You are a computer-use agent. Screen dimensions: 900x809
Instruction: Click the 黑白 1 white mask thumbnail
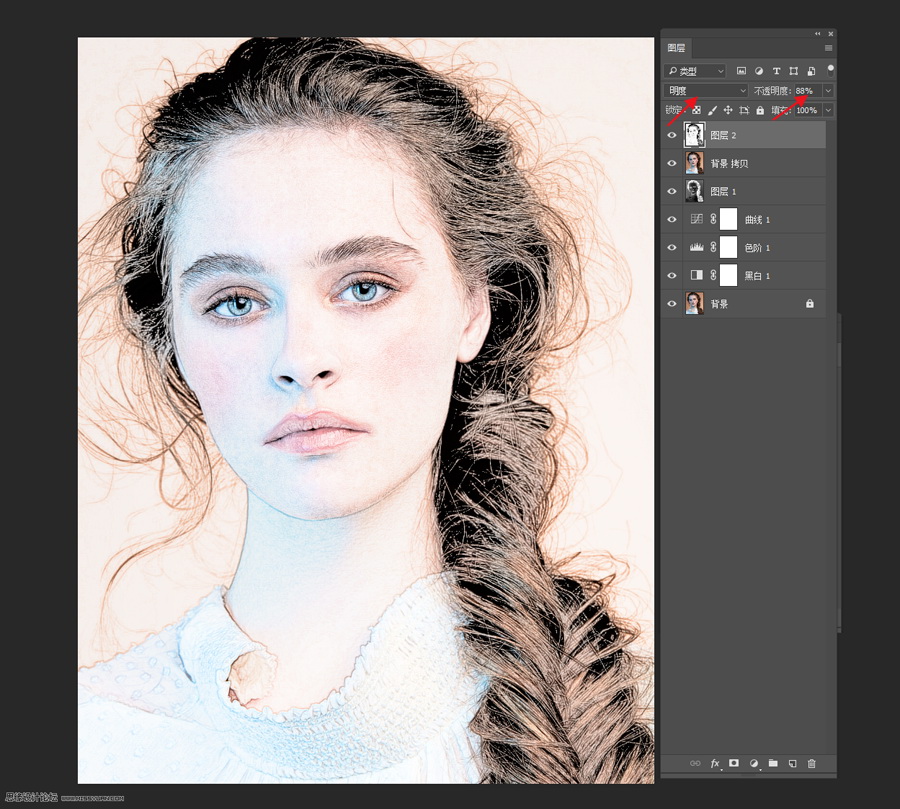tap(728, 275)
